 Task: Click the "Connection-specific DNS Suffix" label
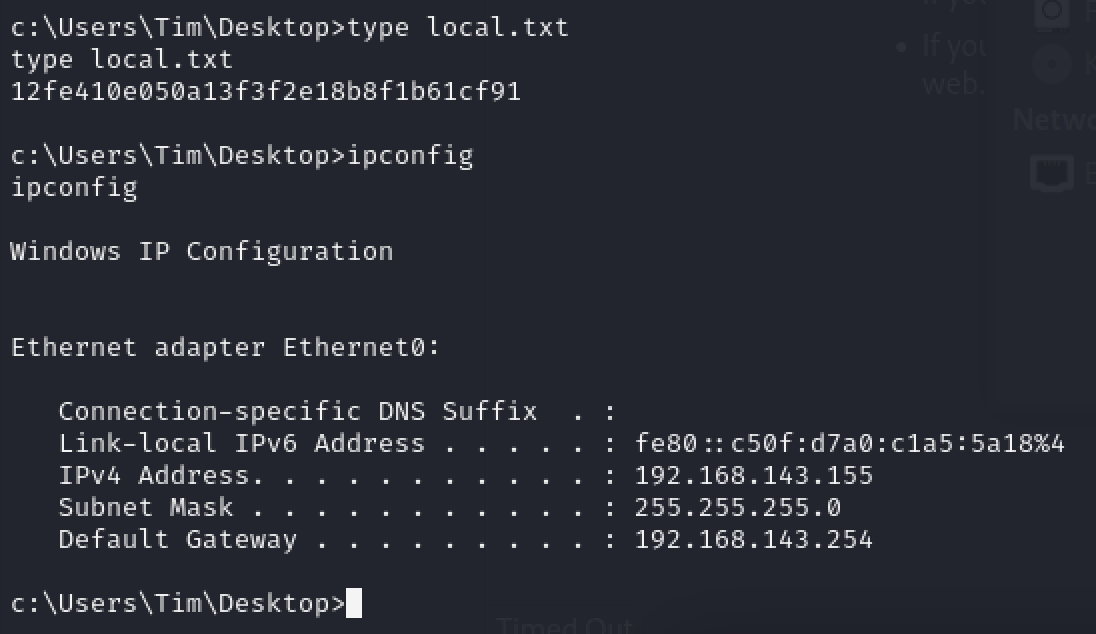297,412
